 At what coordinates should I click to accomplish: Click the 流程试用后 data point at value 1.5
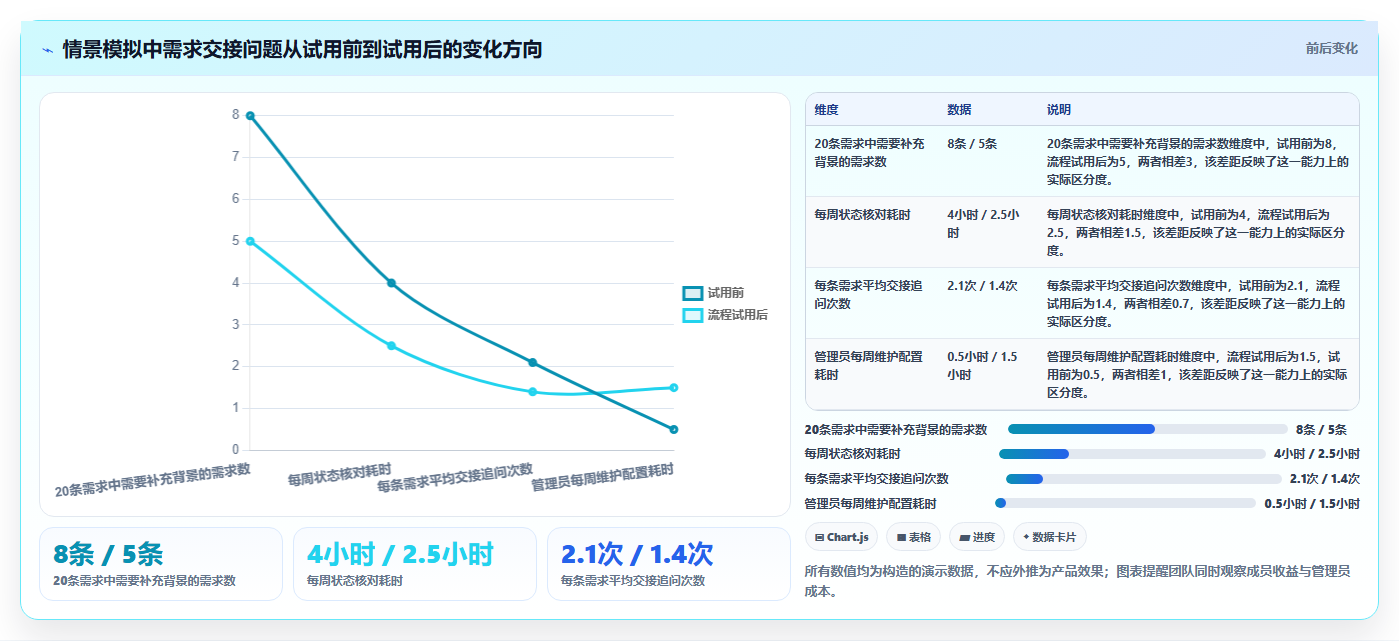pos(674,388)
